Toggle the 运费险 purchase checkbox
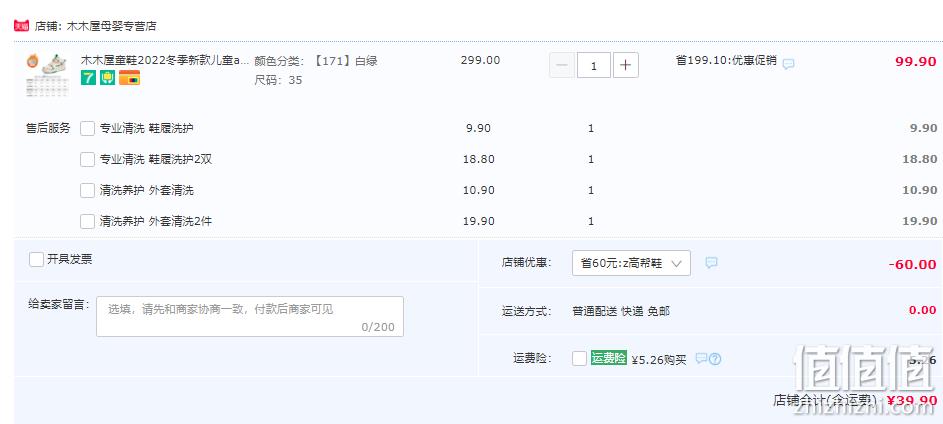This screenshot has height=424, width=943. click(x=580, y=358)
